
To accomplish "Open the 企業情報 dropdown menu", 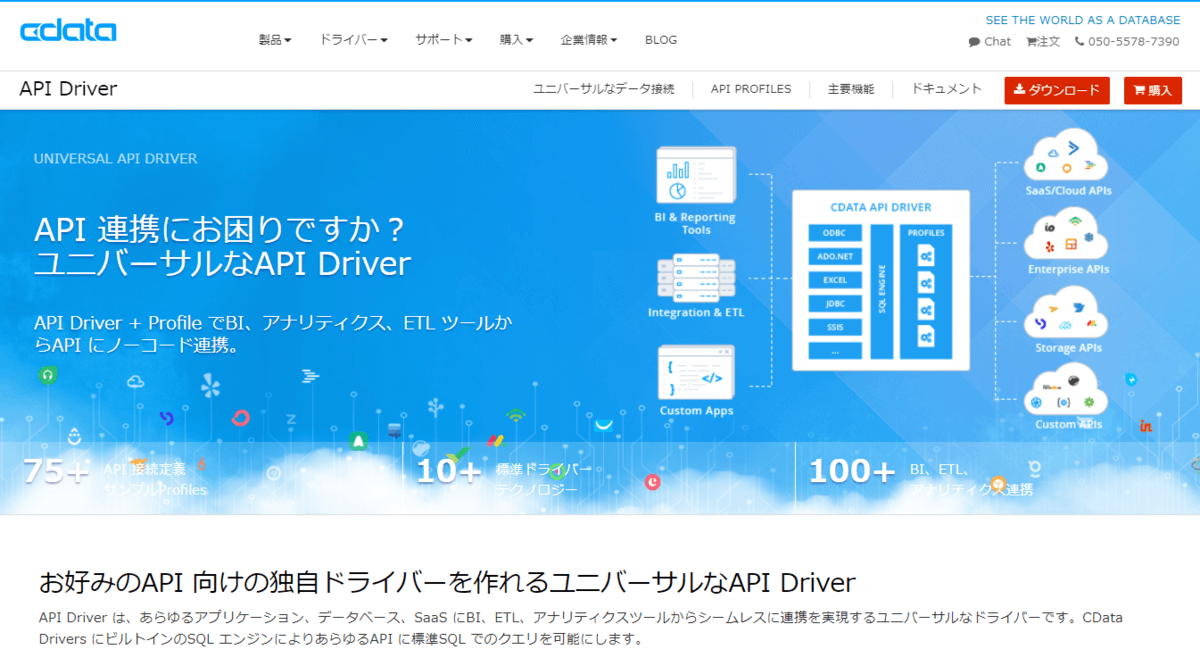I will tap(589, 40).
